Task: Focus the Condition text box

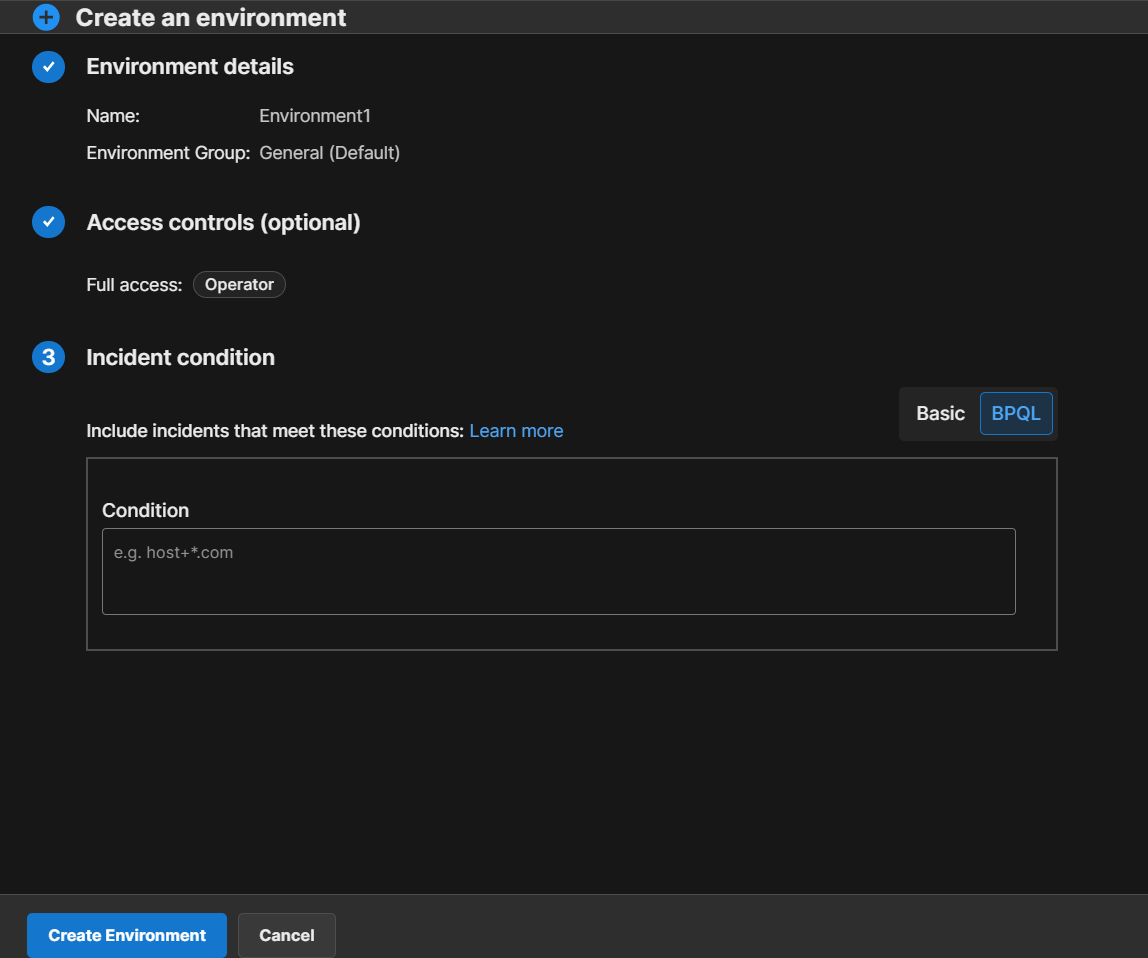Action: coord(558,571)
